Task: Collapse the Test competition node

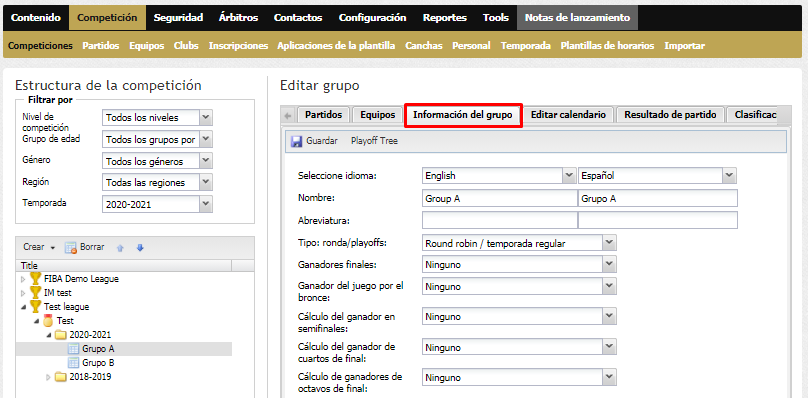Action: click(36, 321)
